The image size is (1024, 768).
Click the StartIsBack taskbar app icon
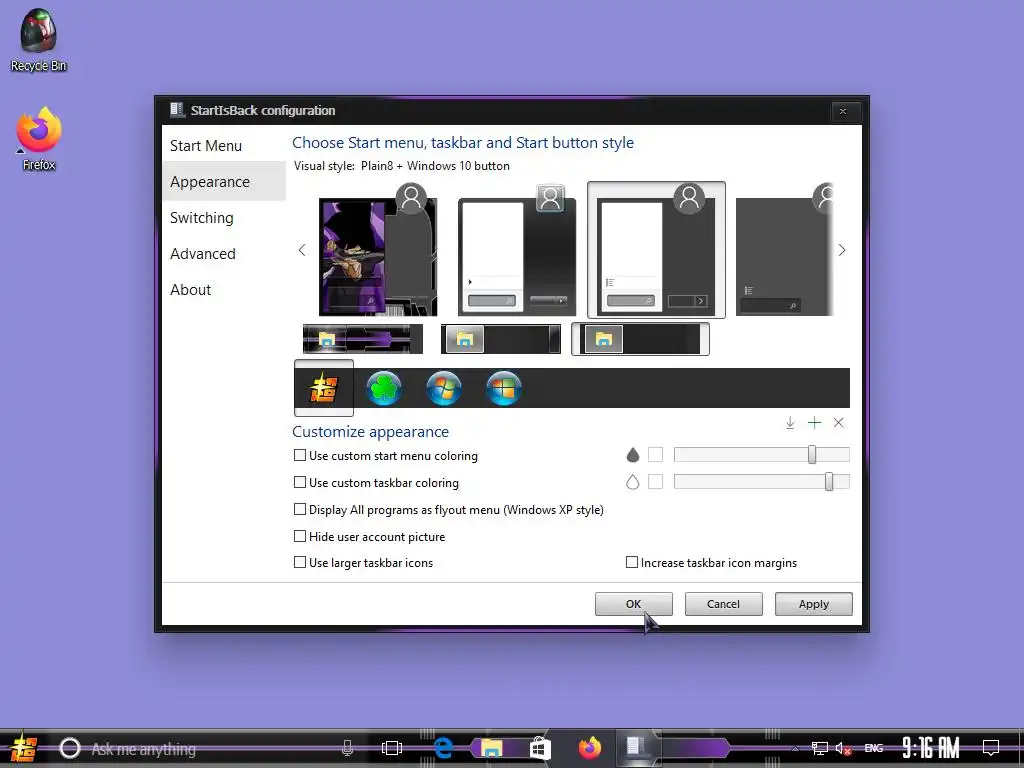pos(635,747)
